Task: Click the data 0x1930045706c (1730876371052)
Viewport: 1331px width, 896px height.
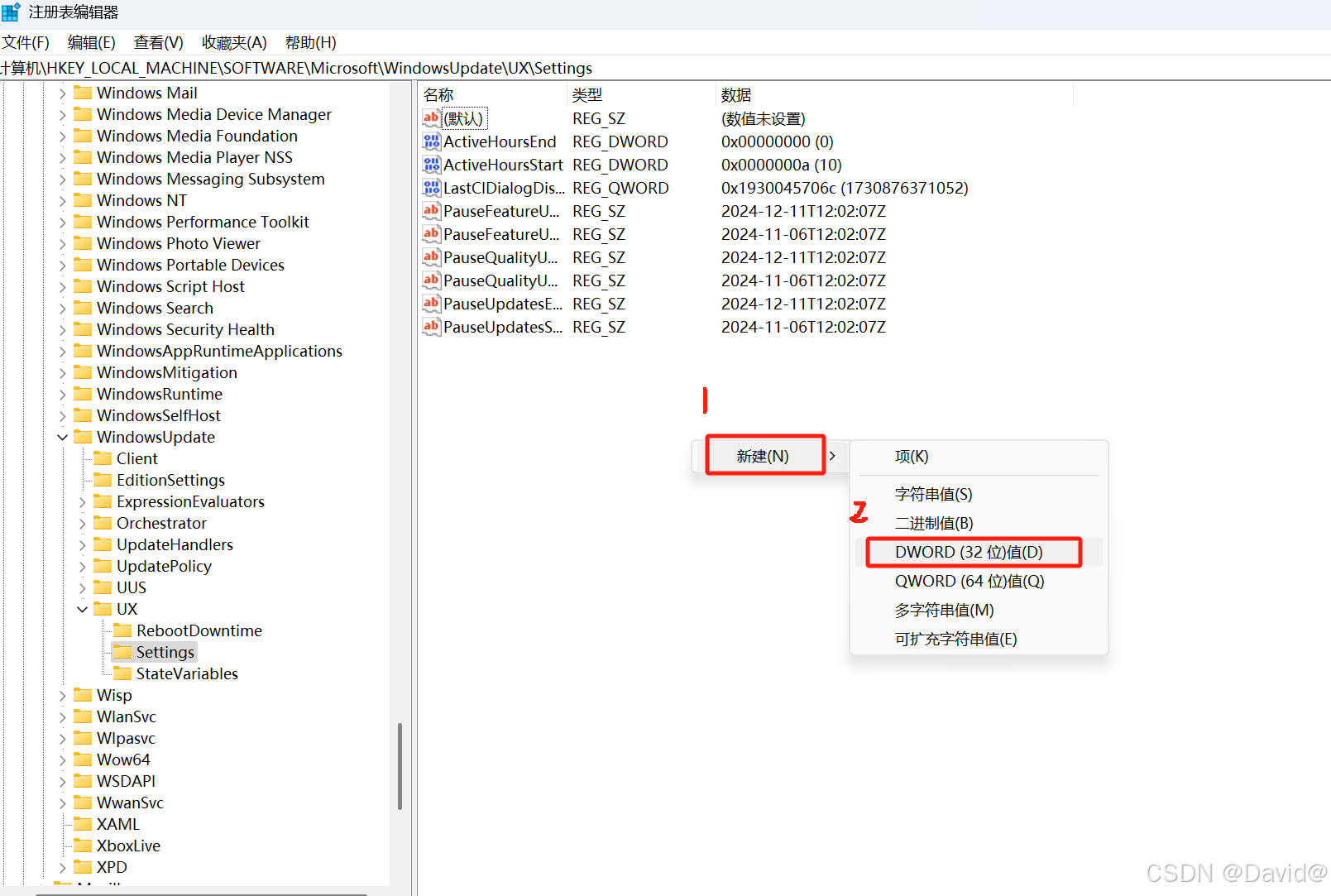Action: (845, 188)
